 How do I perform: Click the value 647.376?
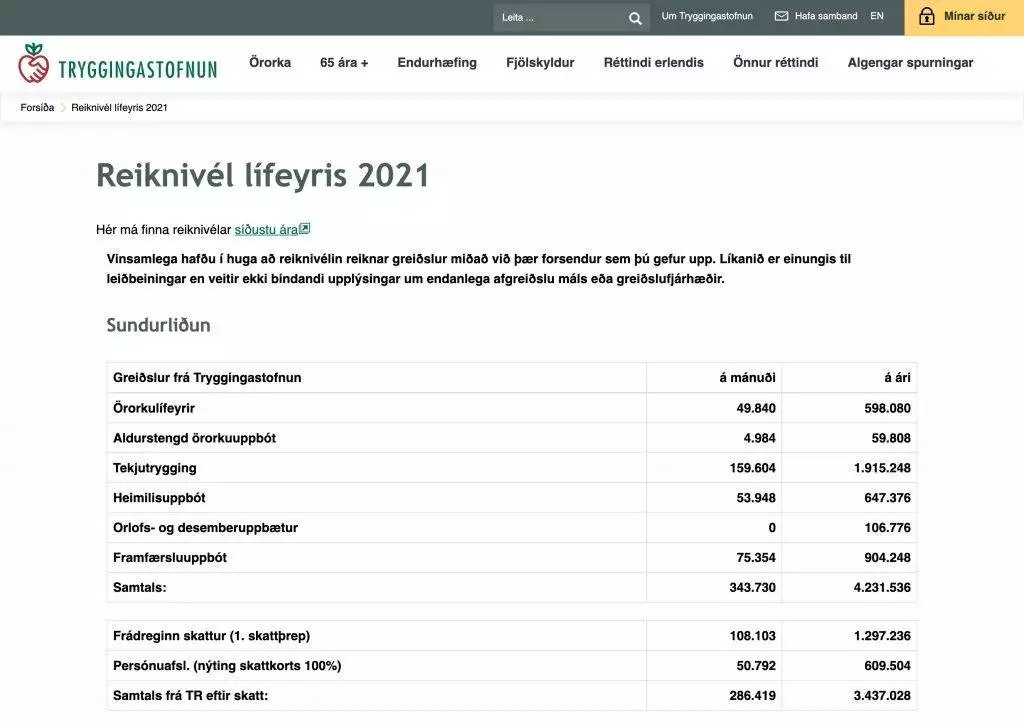(x=888, y=498)
